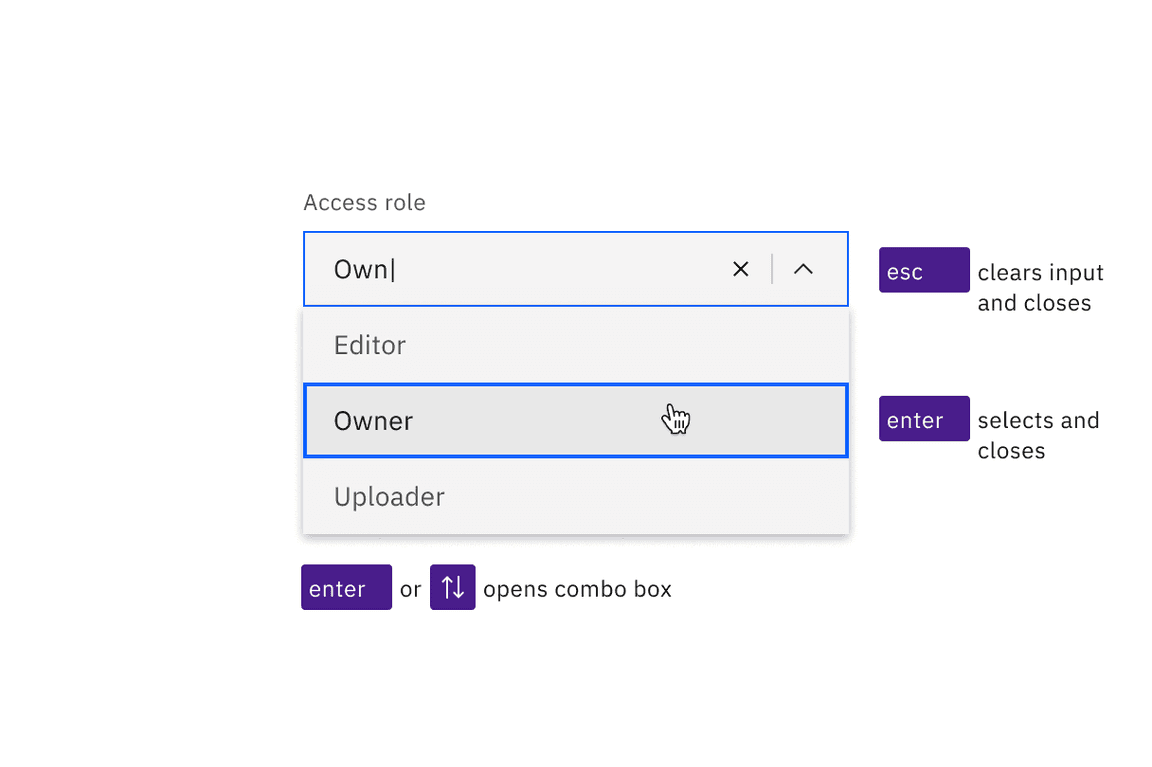Click the 'opens combo box' text
1152x767 pixels.
(x=577, y=589)
